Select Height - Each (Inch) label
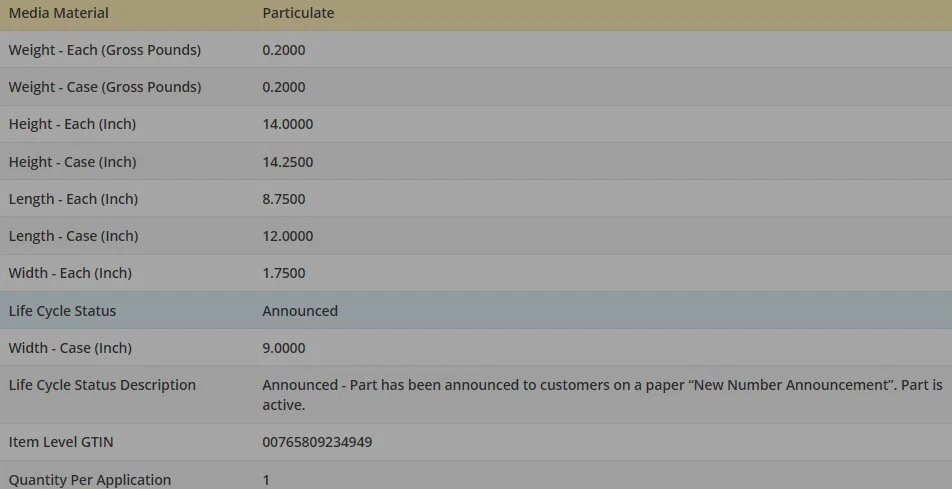 (72, 124)
